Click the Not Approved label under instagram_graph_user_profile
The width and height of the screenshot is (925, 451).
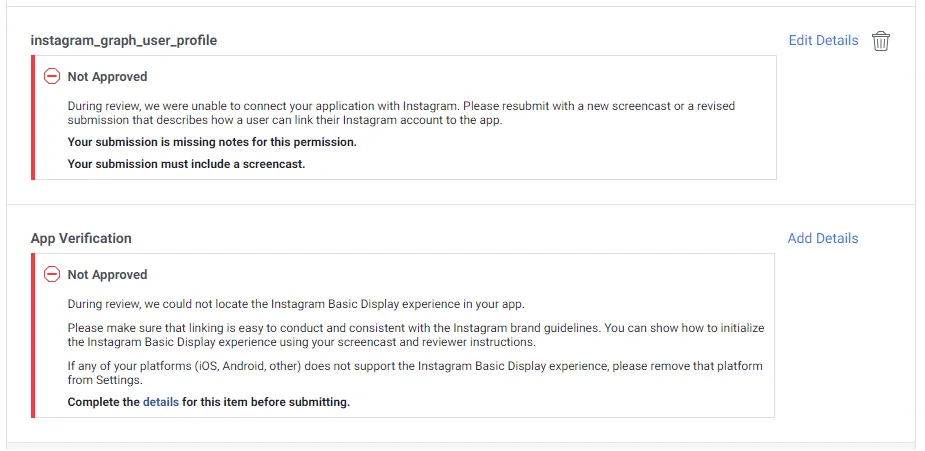[x=107, y=76]
